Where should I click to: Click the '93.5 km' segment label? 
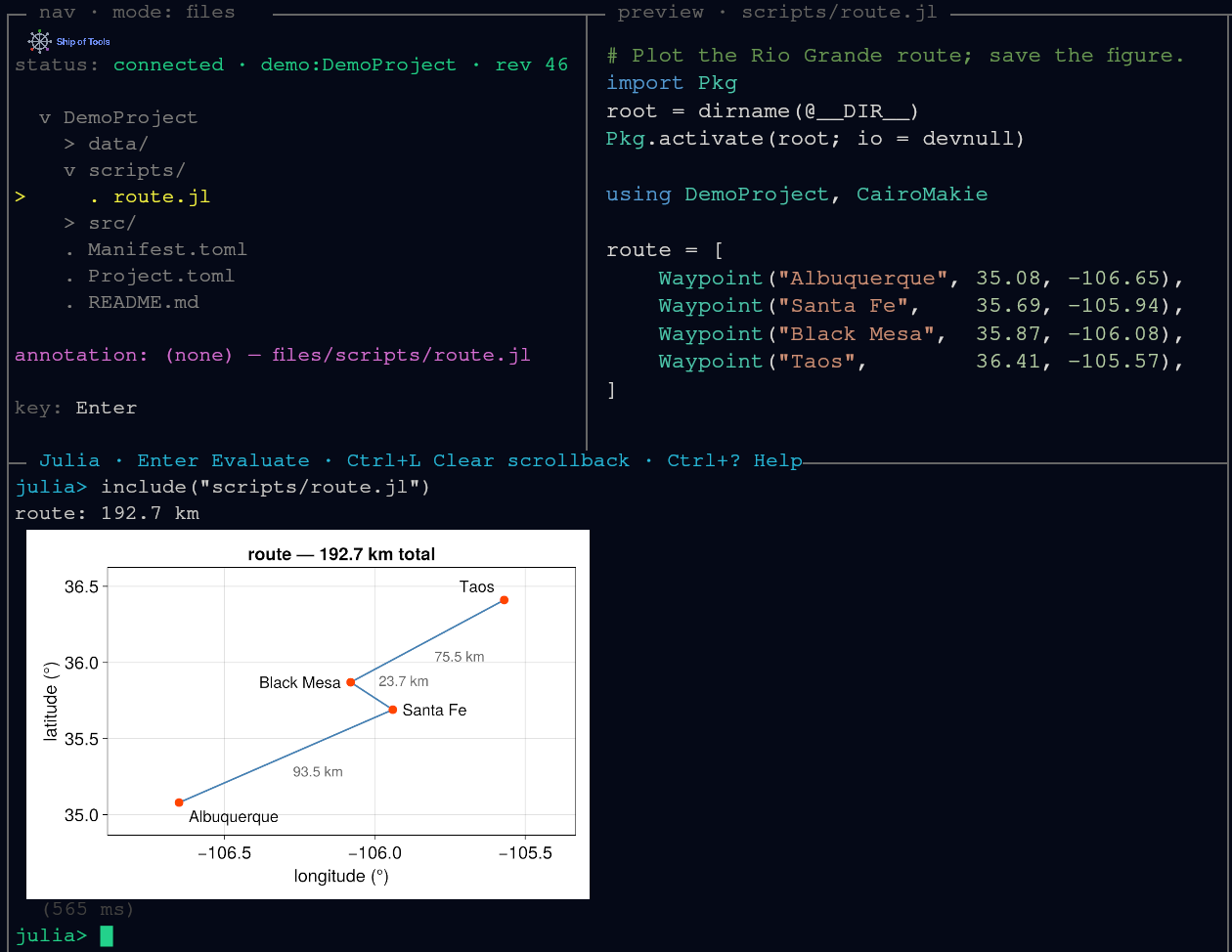tap(318, 772)
